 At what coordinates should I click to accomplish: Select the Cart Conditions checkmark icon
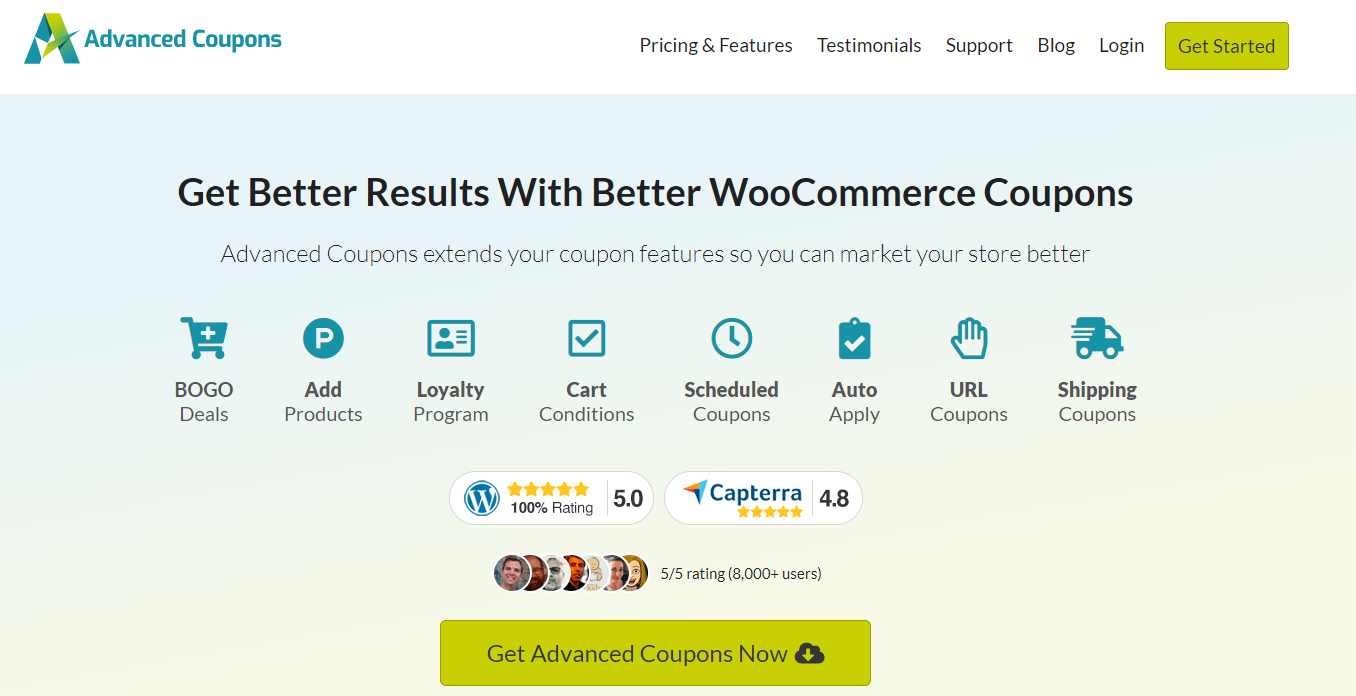(x=586, y=337)
